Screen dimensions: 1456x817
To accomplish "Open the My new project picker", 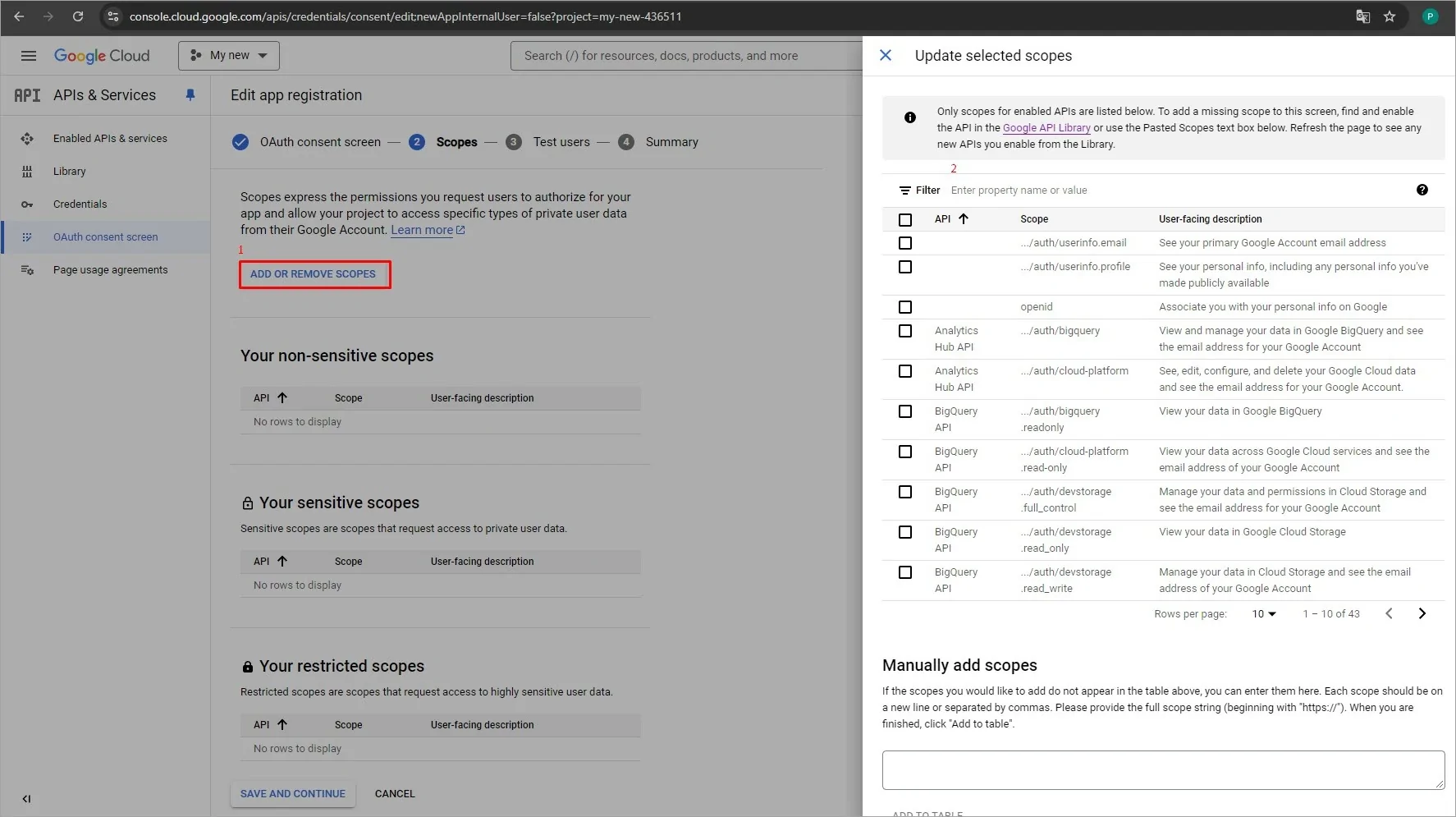I will click(x=228, y=55).
